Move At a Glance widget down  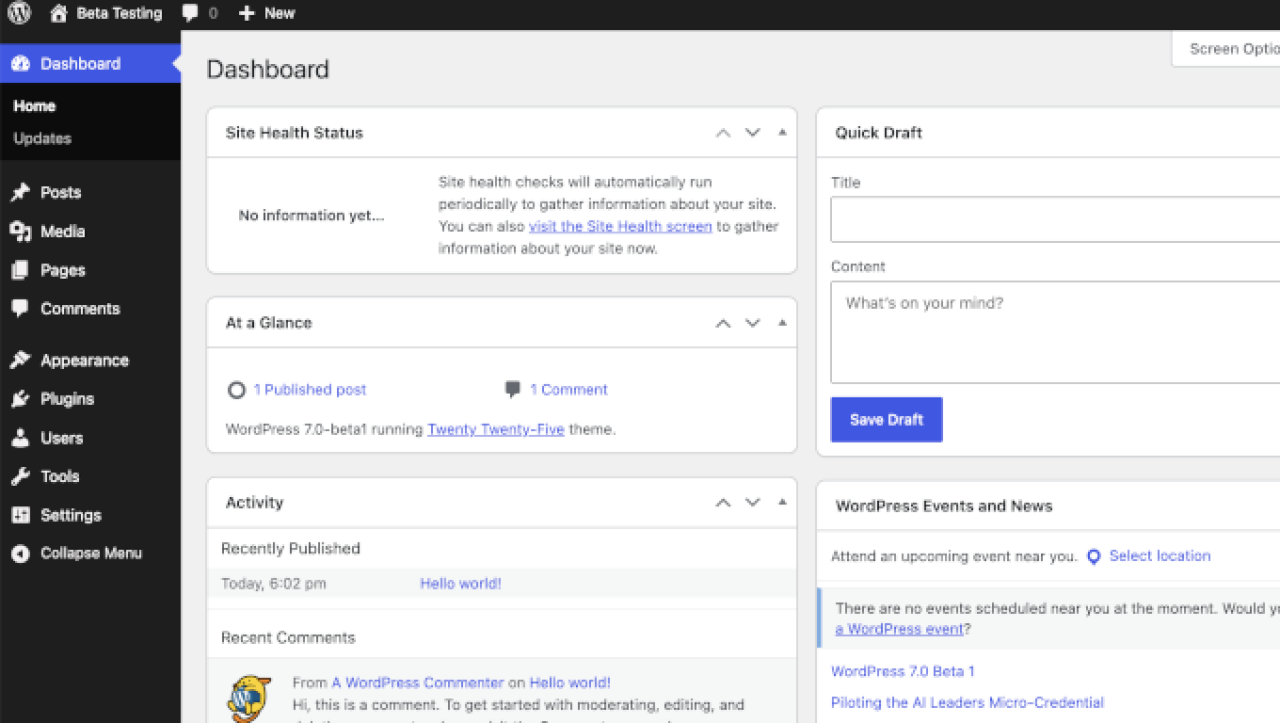coord(753,323)
